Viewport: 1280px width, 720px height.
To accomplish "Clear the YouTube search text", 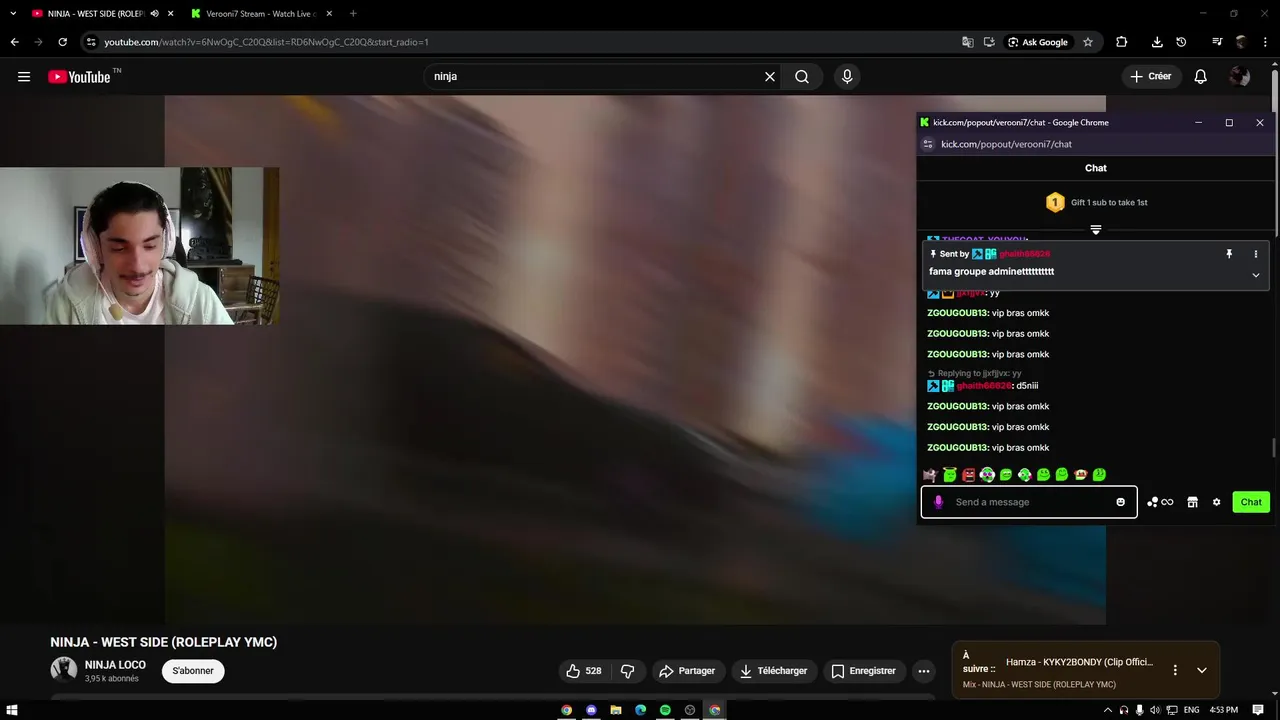I will [x=770, y=77].
